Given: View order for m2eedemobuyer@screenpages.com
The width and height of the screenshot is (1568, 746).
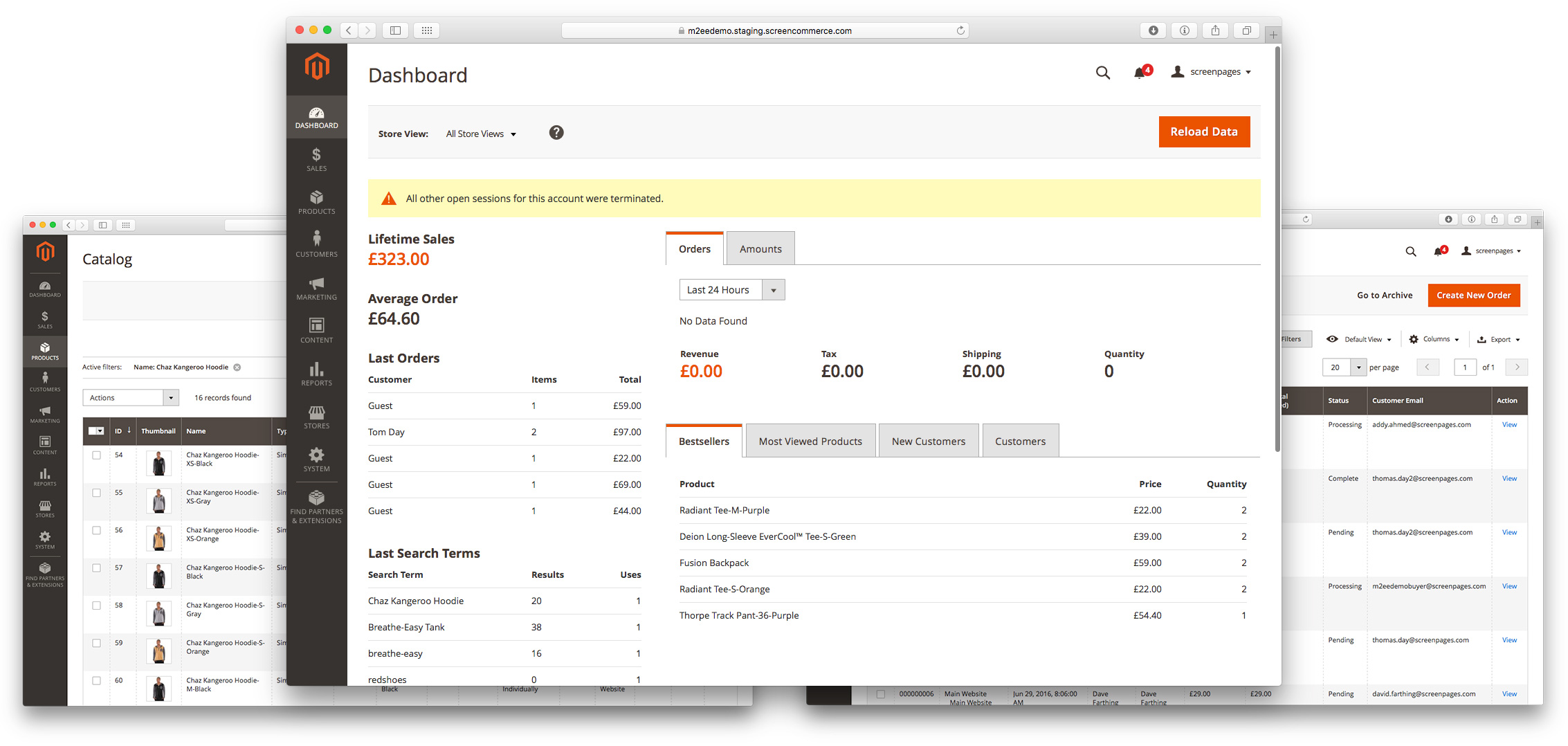Looking at the screenshot, I should pos(1509,586).
